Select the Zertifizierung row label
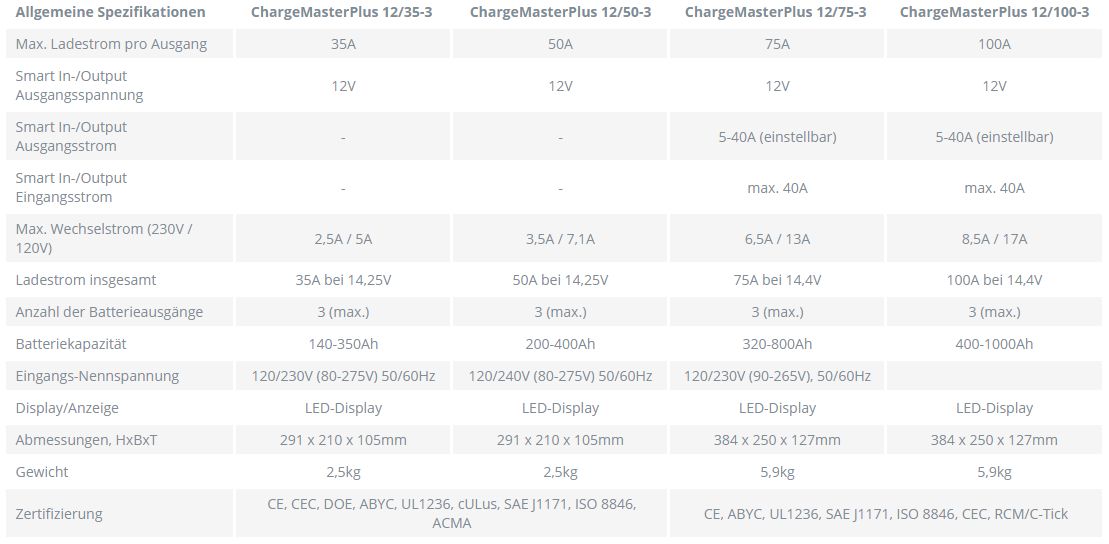1109x544 pixels. point(59,514)
